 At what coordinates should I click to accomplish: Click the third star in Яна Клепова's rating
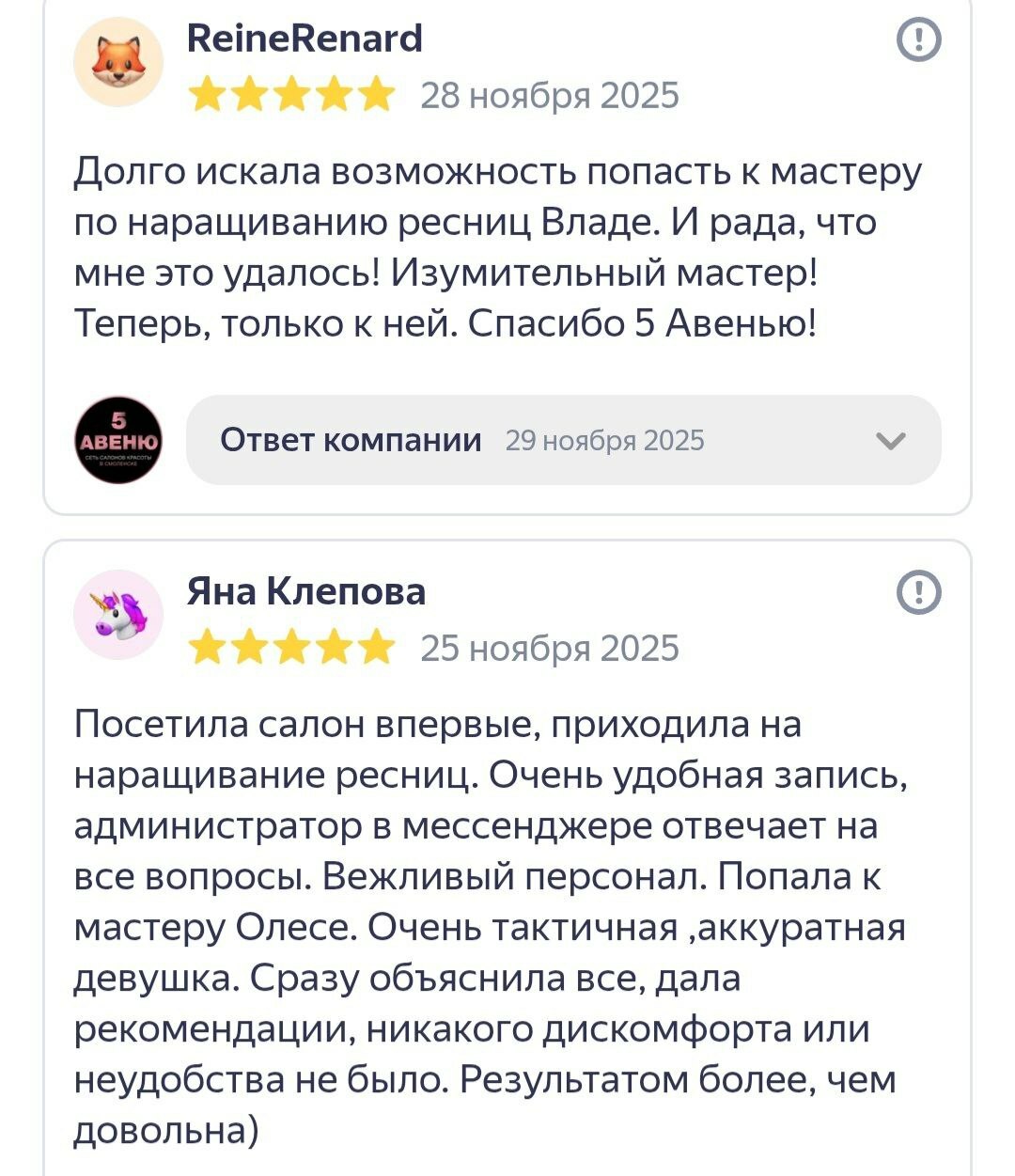coord(291,649)
